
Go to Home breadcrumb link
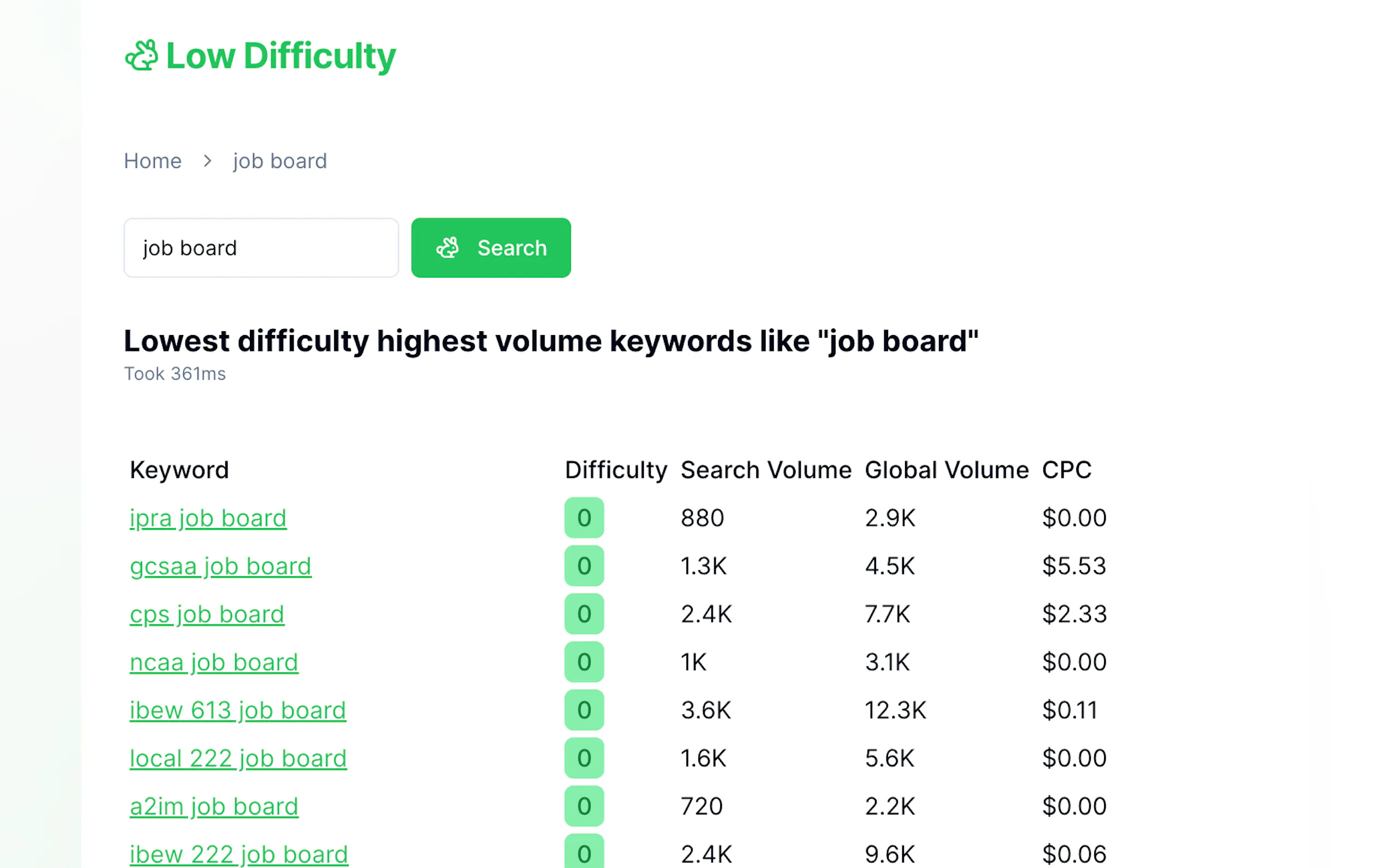click(153, 161)
